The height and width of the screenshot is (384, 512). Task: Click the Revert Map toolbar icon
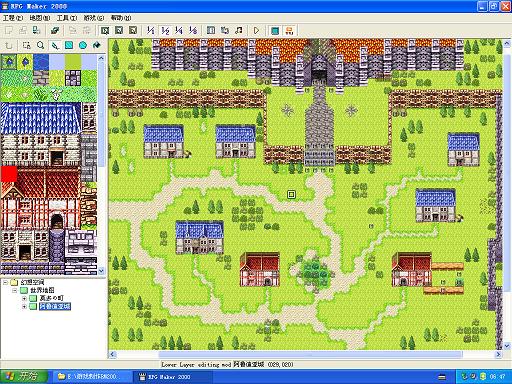pyautogui.click(x=86, y=31)
